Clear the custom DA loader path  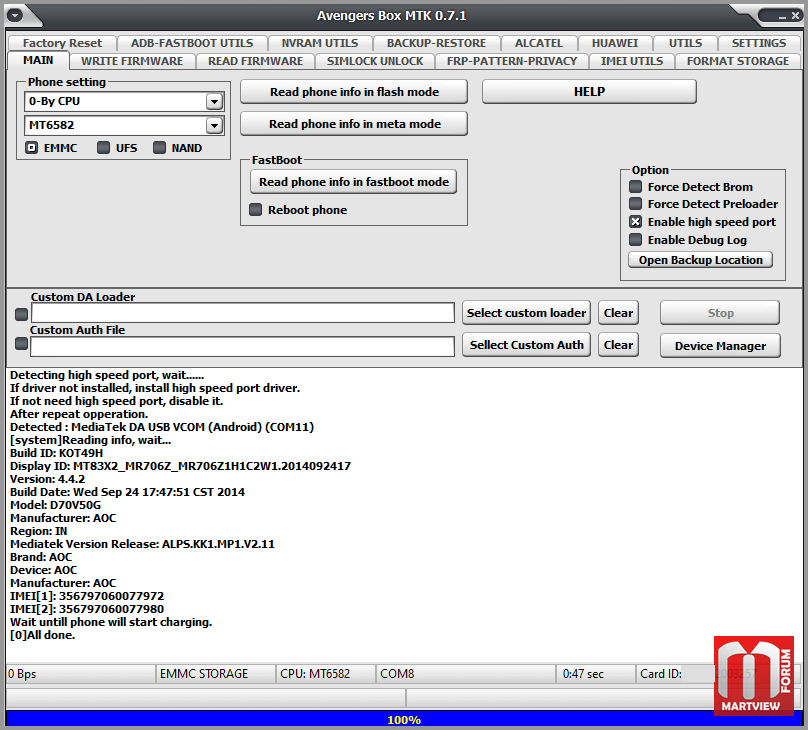click(618, 313)
